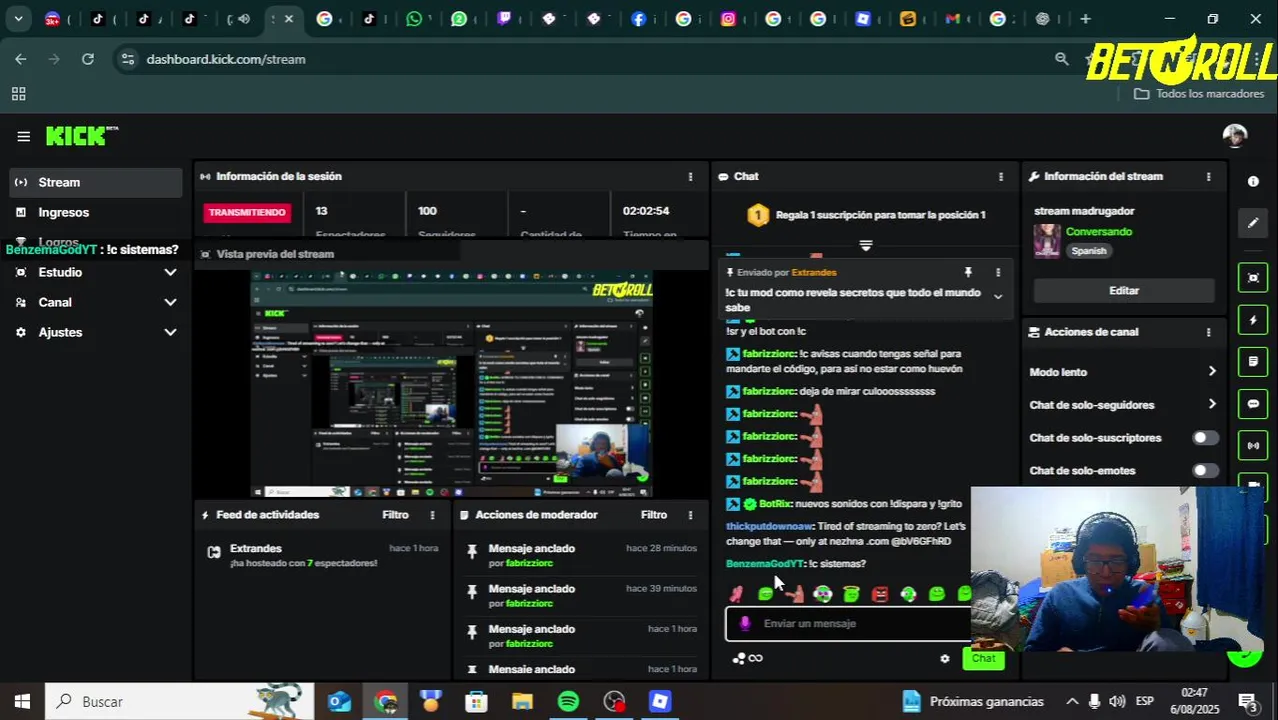Click the pin icon on pinned message
Screen dimensions: 1278x720
pyautogui.click(x=968, y=272)
